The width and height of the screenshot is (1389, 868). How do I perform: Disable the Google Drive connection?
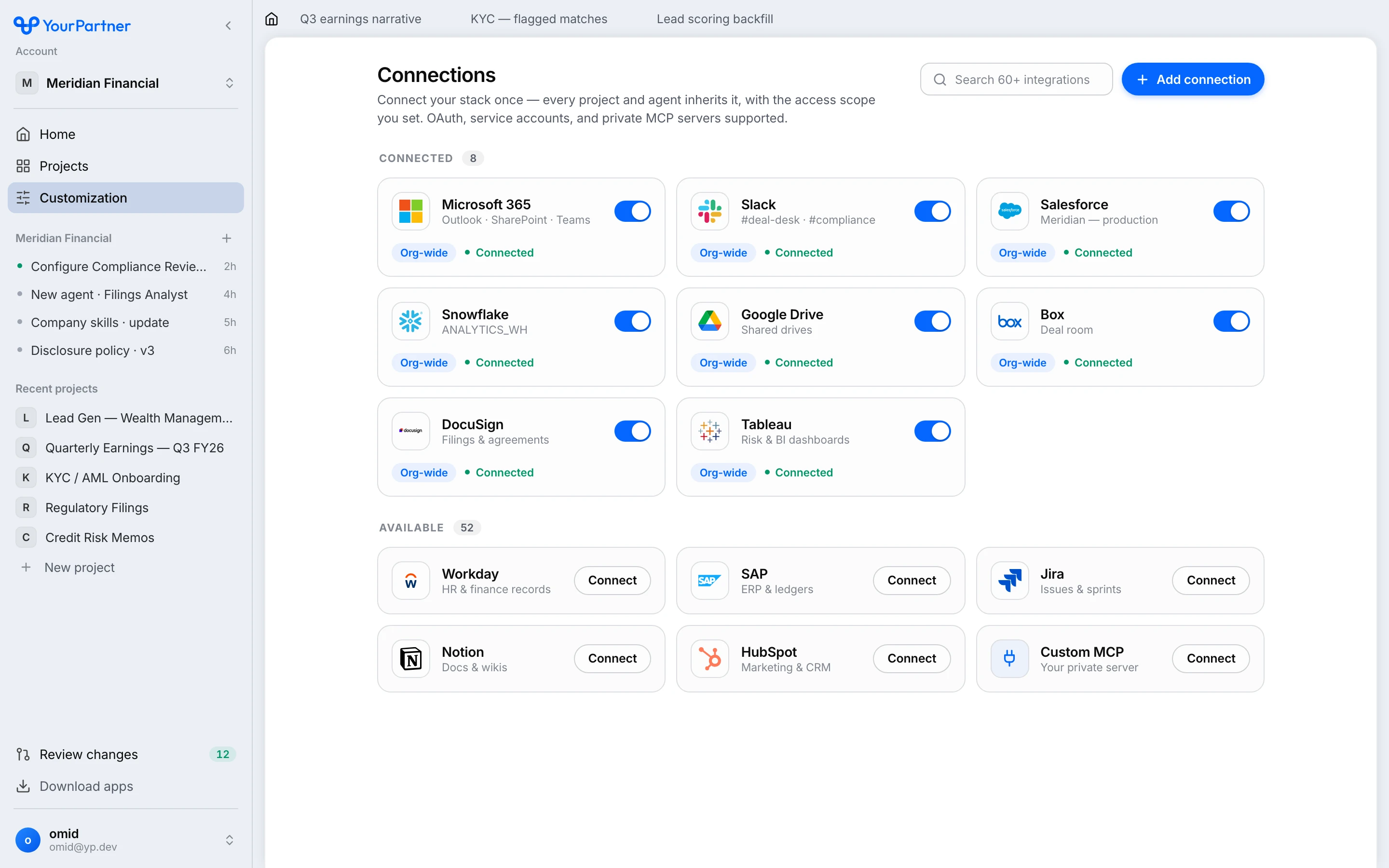coord(932,321)
